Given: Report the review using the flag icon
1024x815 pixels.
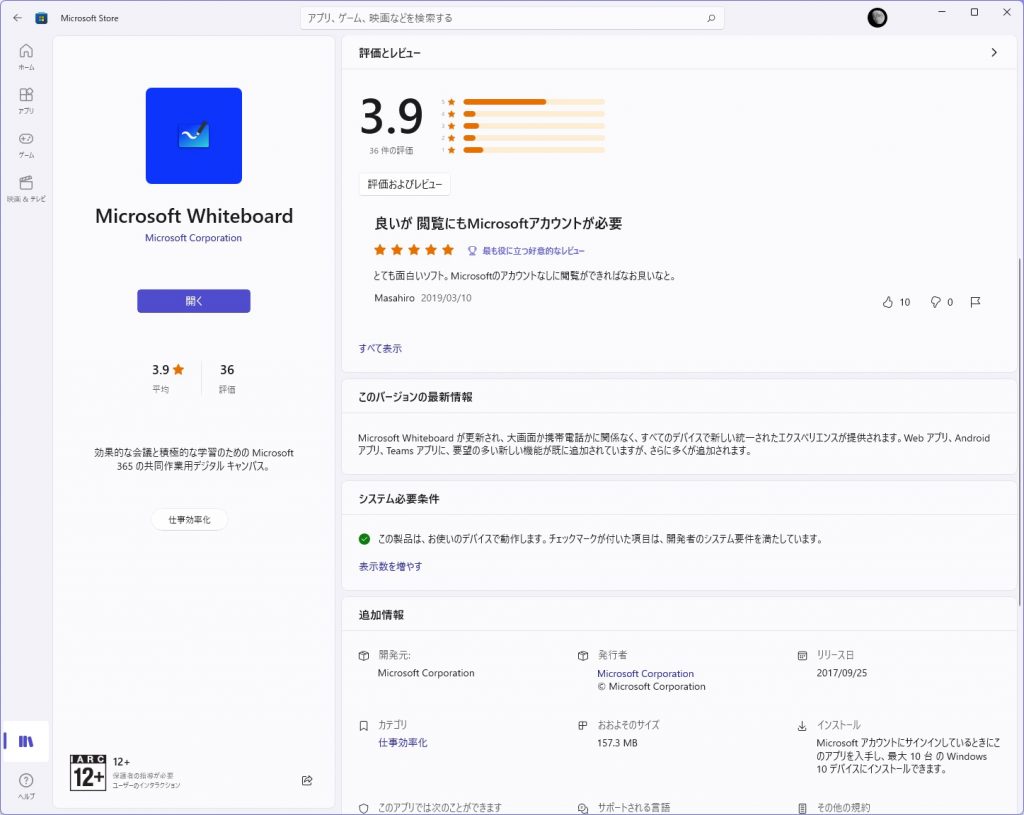Looking at the screenshot, I should tap(975, 301).
